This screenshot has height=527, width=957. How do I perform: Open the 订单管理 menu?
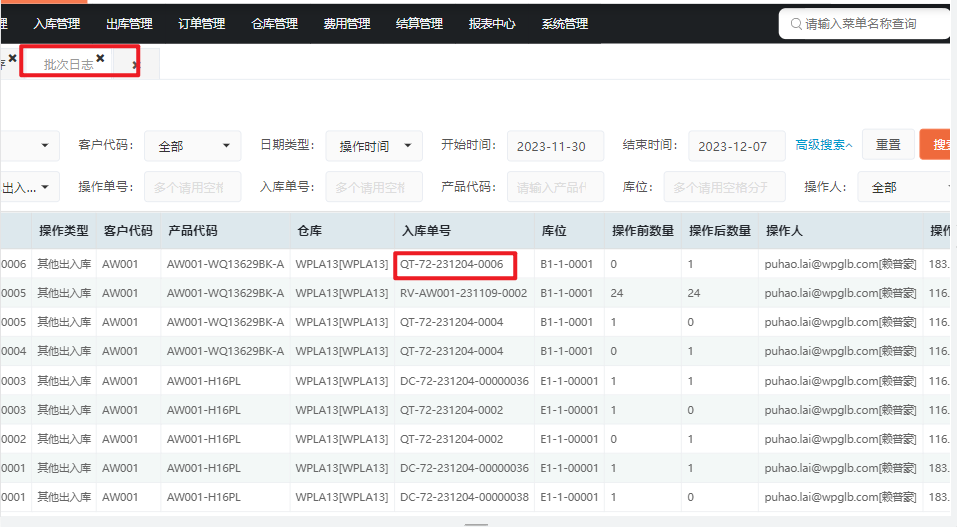[x=202, y=24]
